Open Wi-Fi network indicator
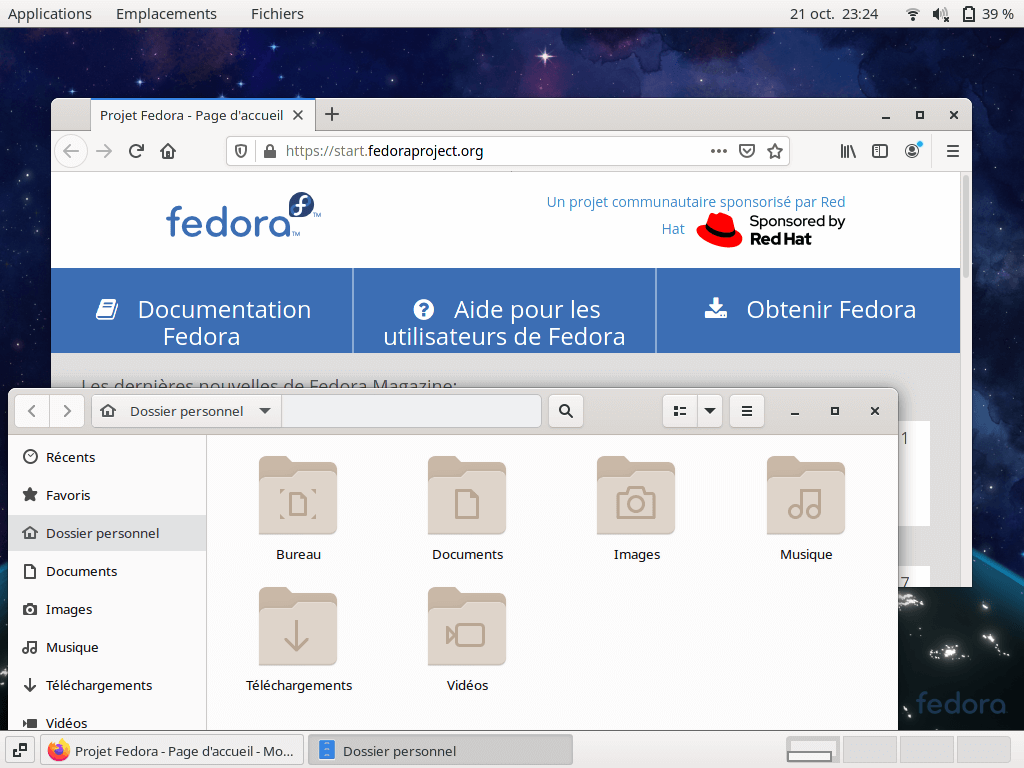This screenshot has height=768, width=1024. click(913, 14)
